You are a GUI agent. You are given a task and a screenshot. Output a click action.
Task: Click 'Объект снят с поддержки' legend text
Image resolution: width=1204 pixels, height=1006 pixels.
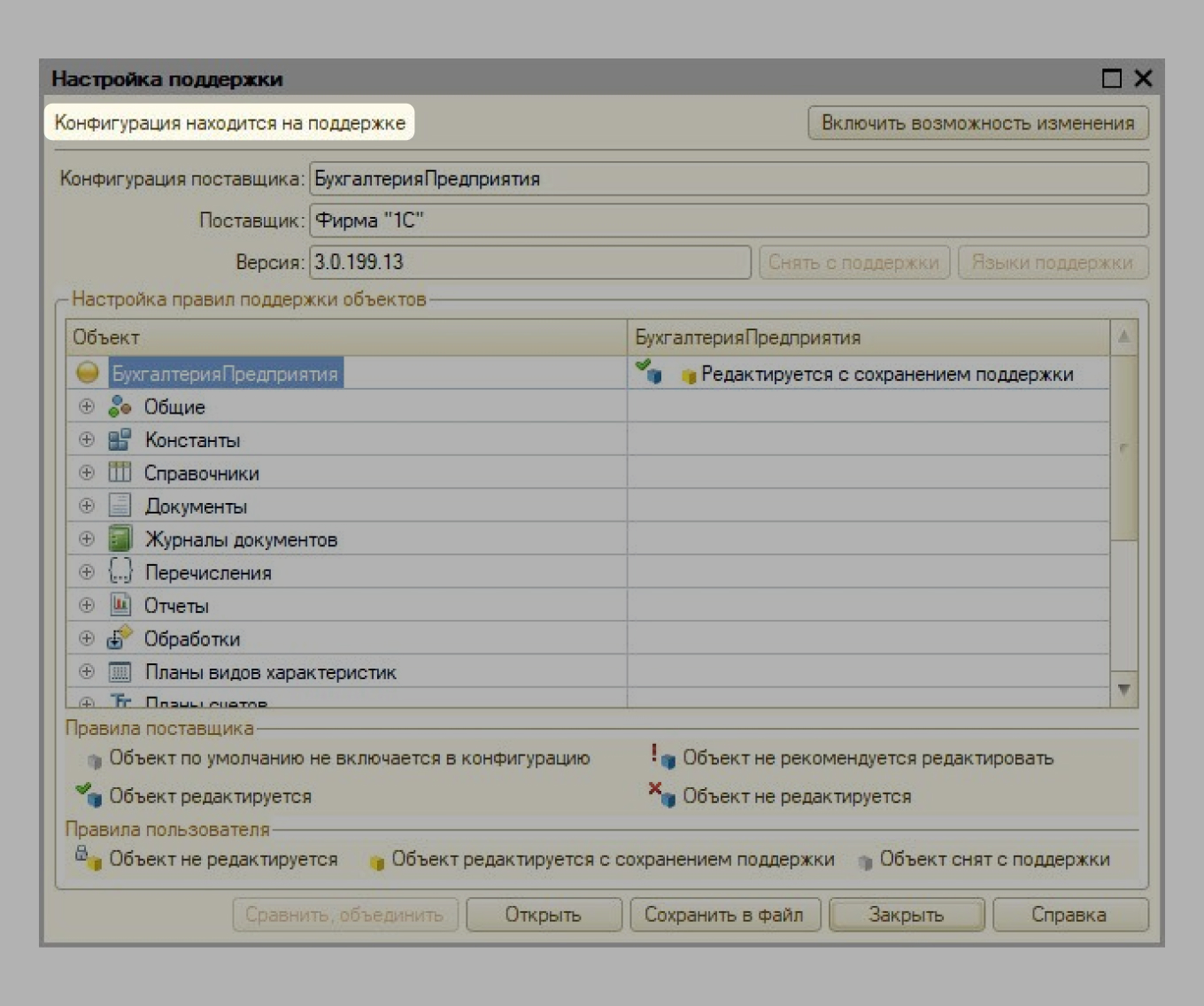[995, 859]
